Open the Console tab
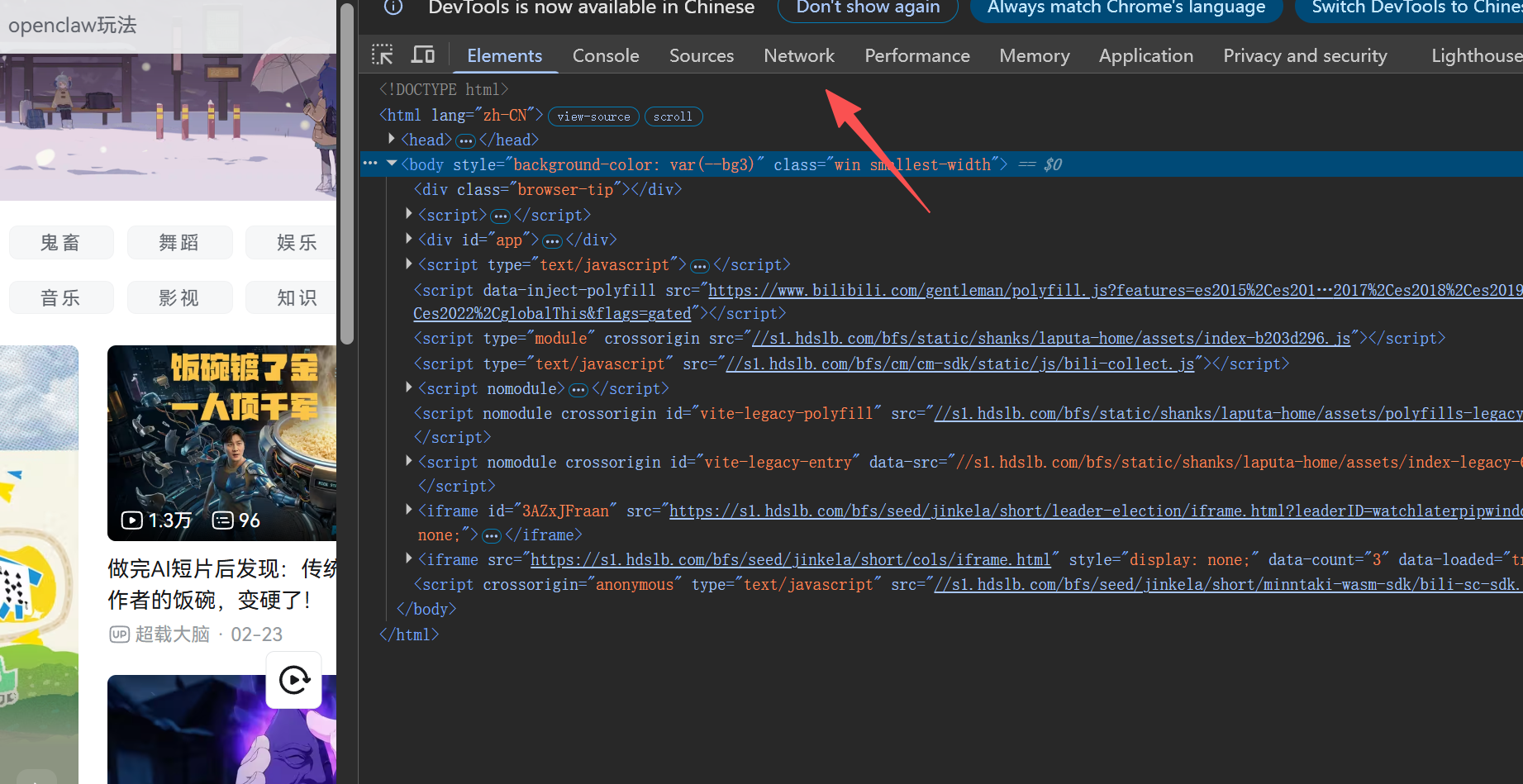 pyautogui.click(x=606, y=55)
